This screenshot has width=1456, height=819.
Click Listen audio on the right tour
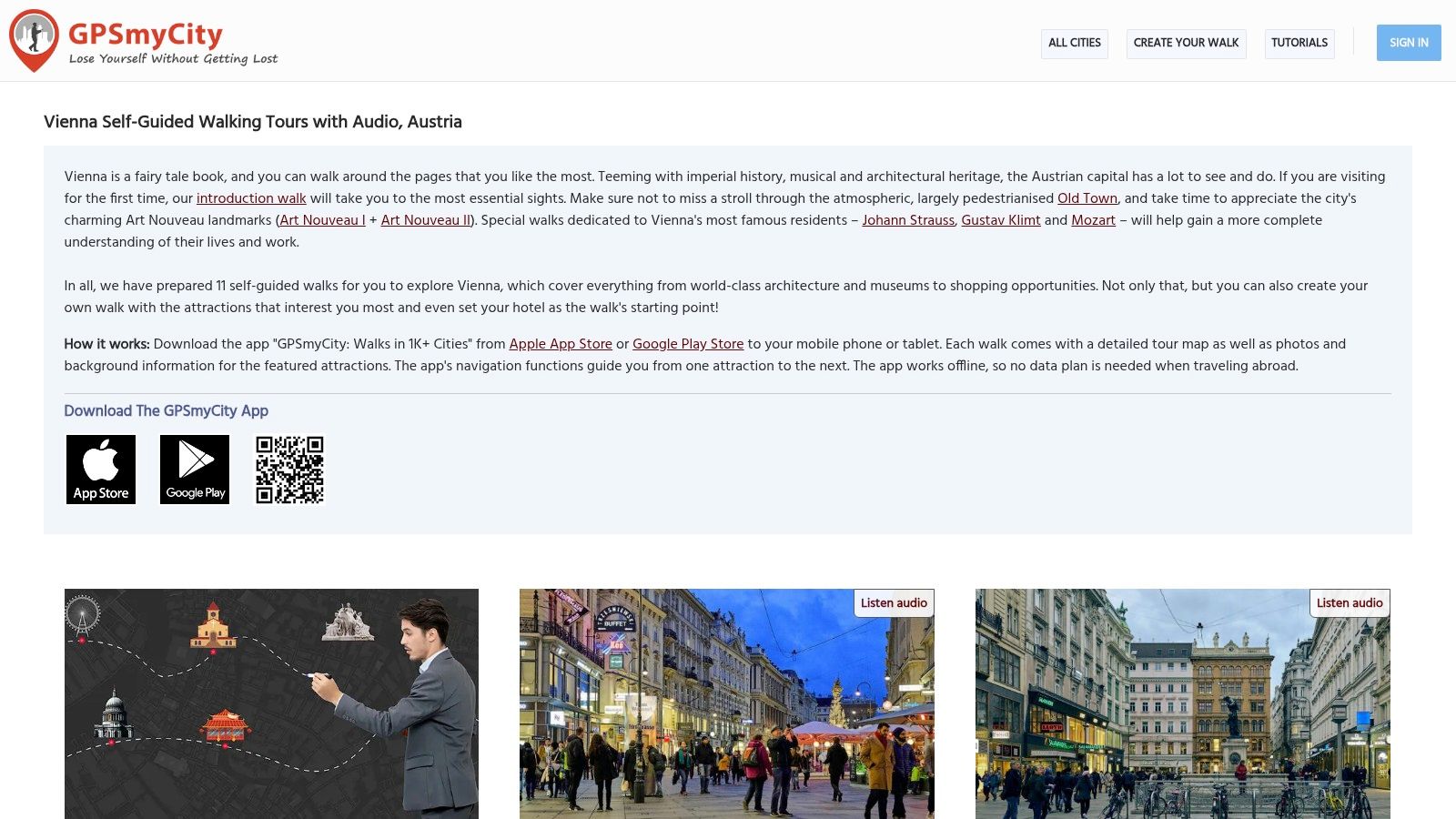pyautogui.click(x=1350, y=602)
